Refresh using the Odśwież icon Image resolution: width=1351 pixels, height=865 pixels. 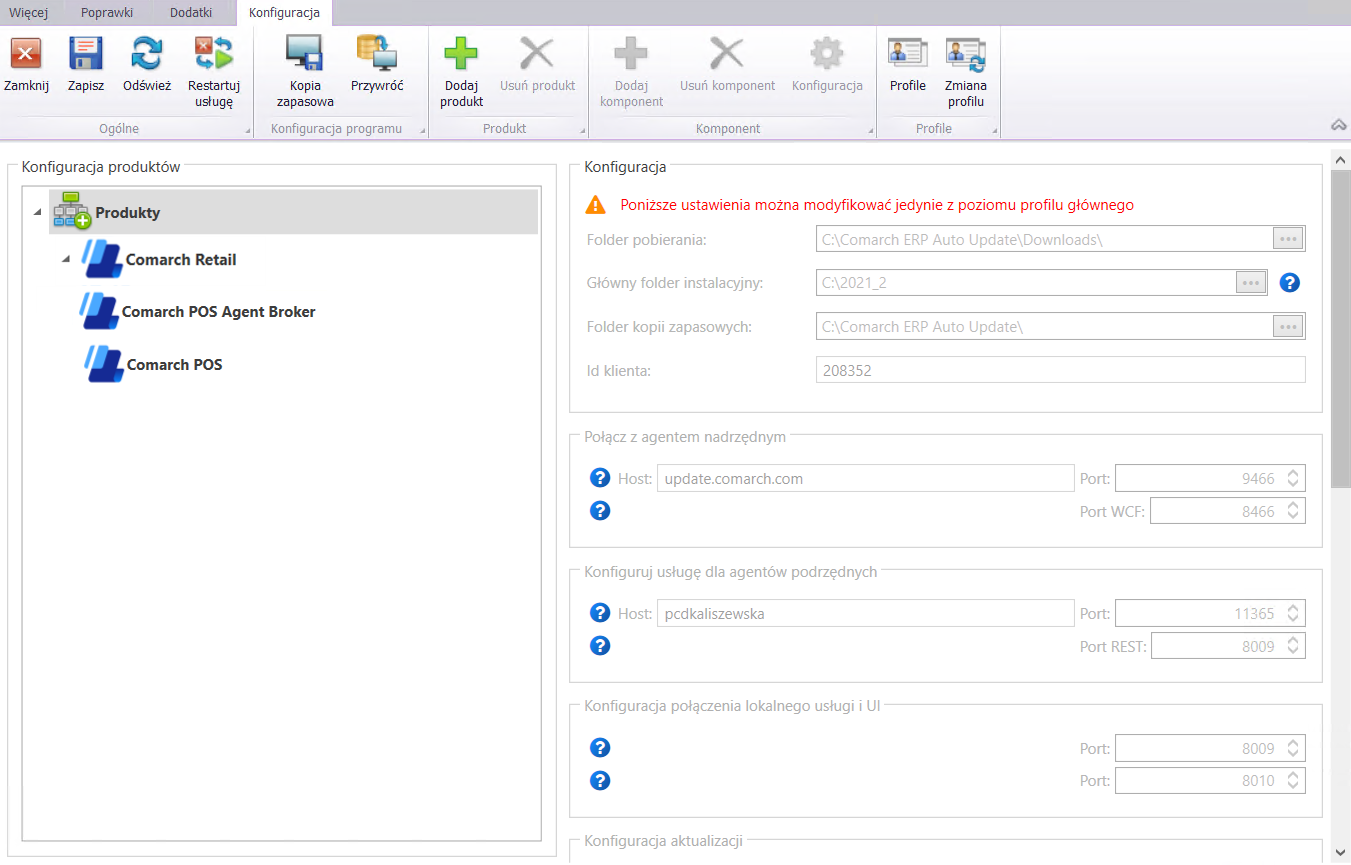[147, 53]
